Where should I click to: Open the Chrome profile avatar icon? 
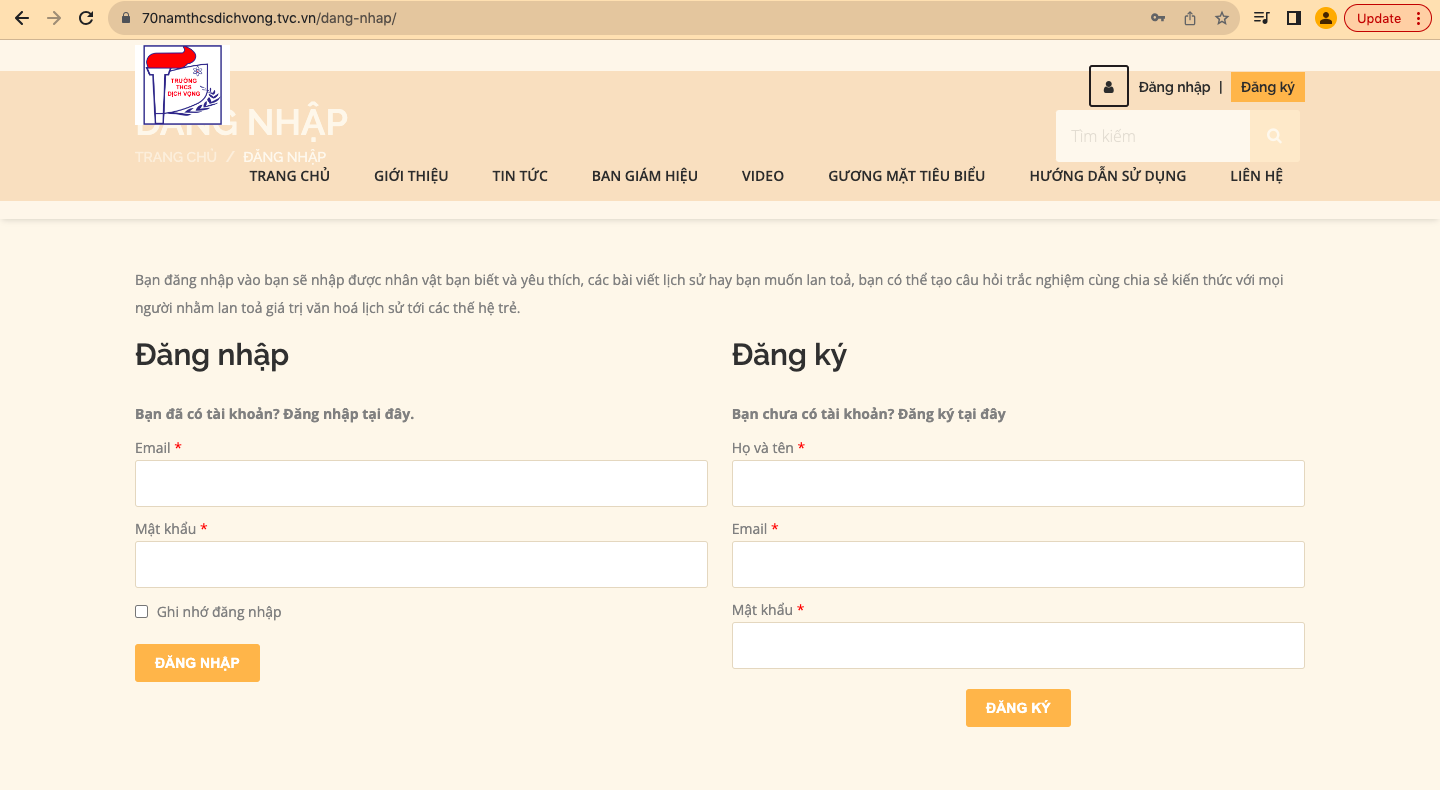click(x=1326, y=18)
